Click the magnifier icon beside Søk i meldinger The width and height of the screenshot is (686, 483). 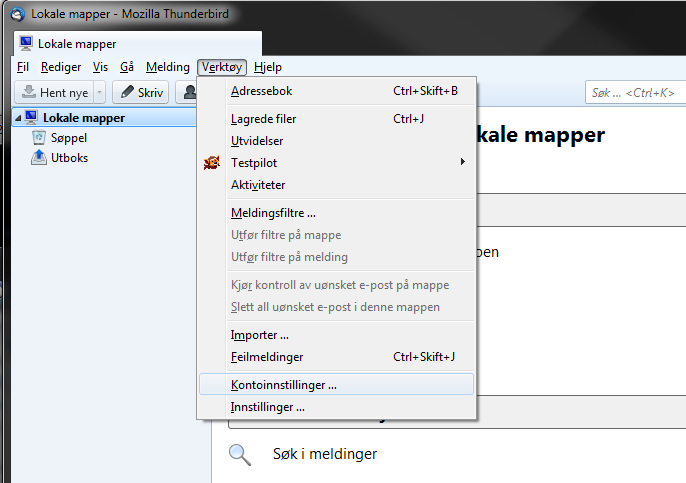pyautogui.click(x=240, y=455)
